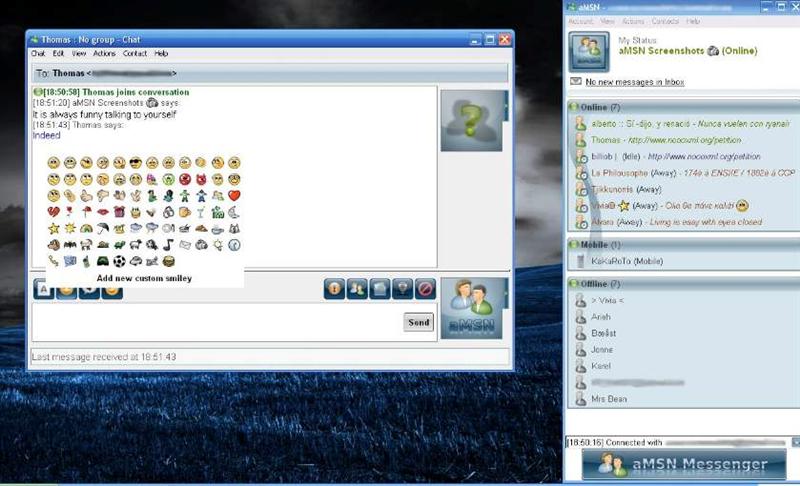Pick the crescent moon emoticon
Screen dimensions: 800x486
click(234, 212)
